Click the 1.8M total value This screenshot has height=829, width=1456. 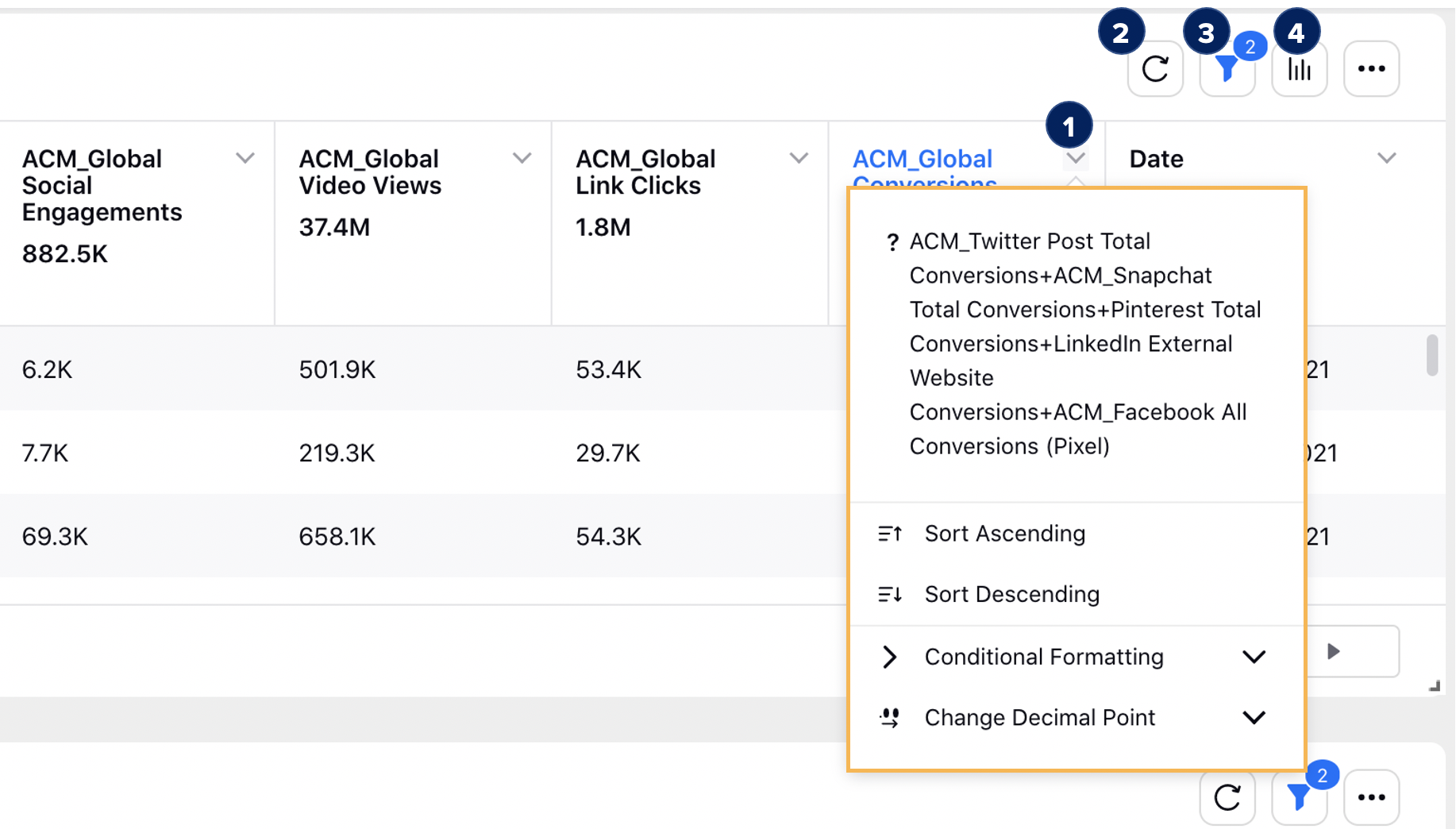pos(603,227)
